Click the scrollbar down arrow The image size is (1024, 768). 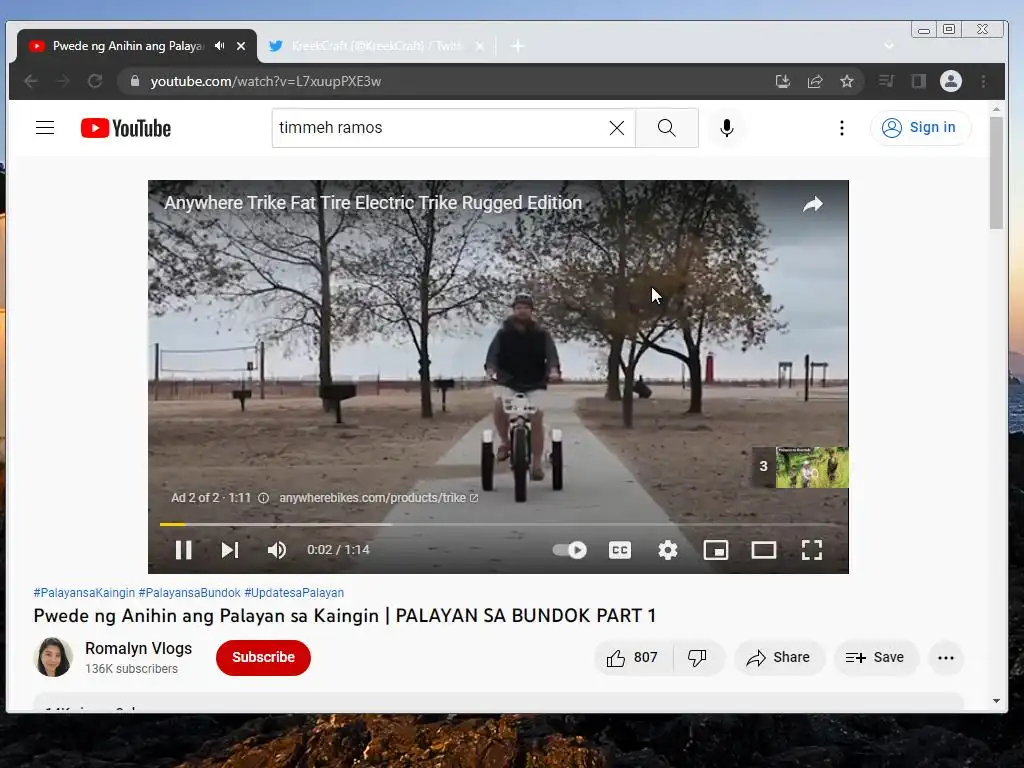pyautogui.click(x=996, y=701)
